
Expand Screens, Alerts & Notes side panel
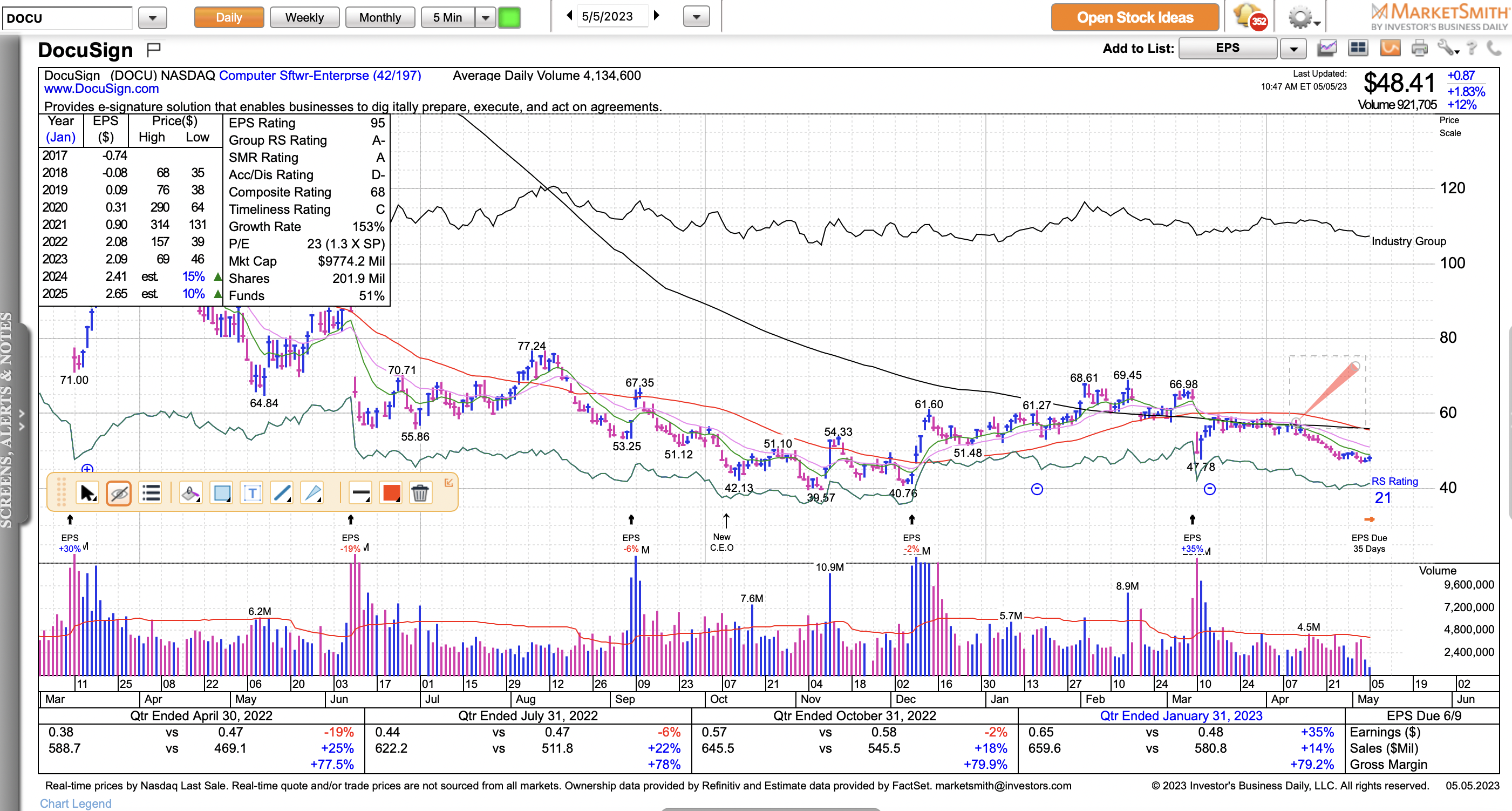[21, 420]
